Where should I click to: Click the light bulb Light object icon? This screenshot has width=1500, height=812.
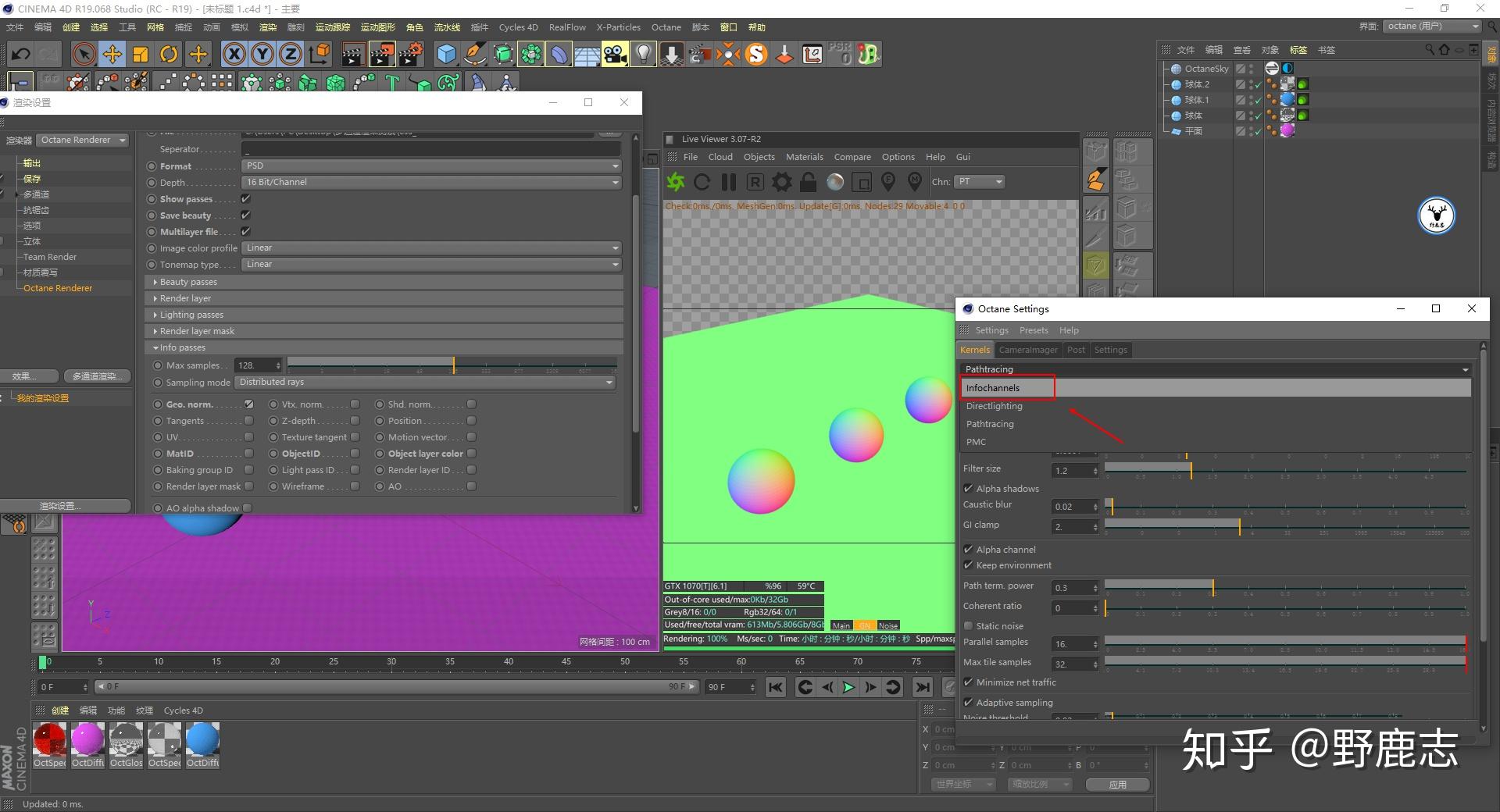point(643,54)
